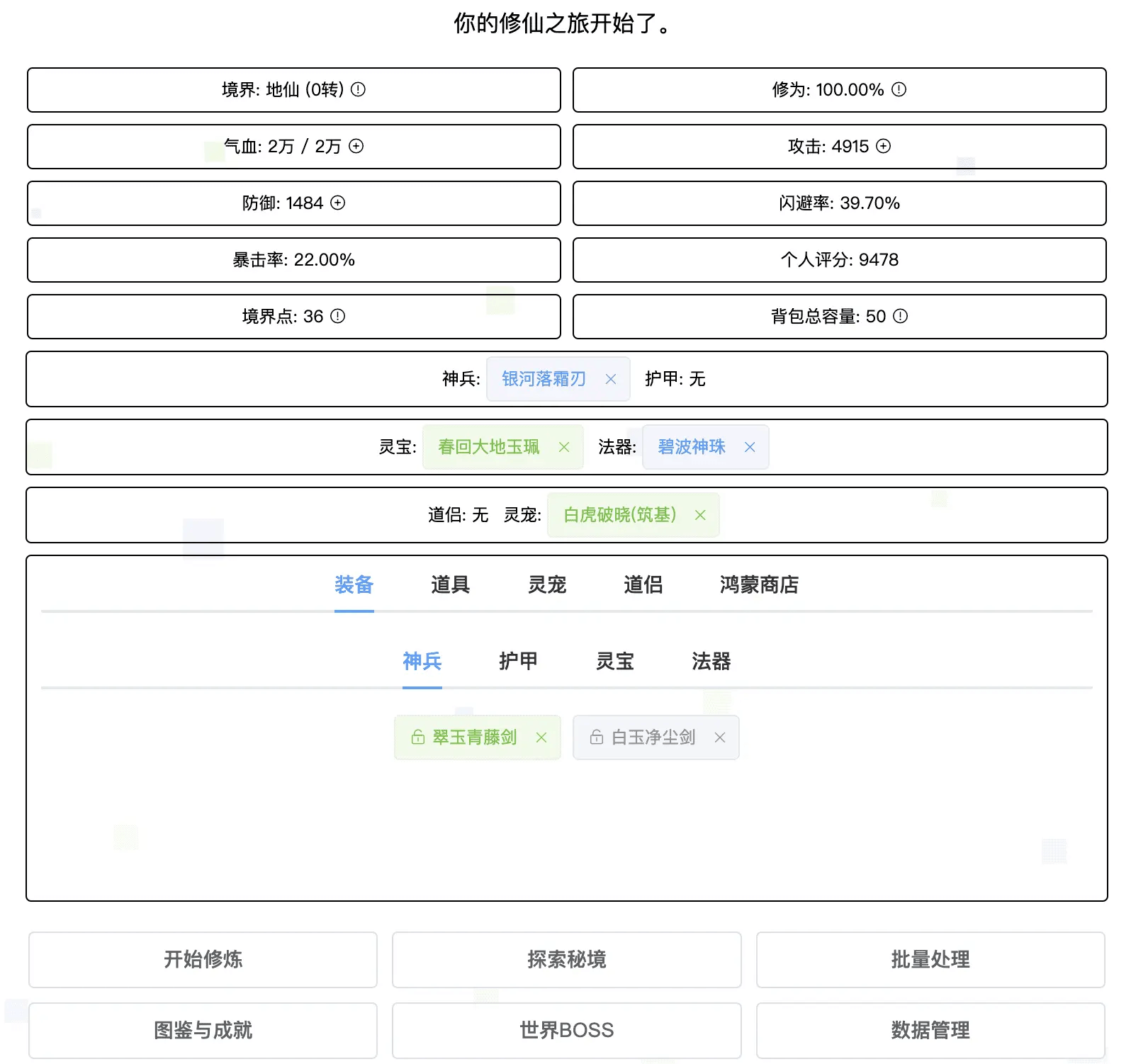Open the info icon next to 境界 地仙

coord(359,89)
